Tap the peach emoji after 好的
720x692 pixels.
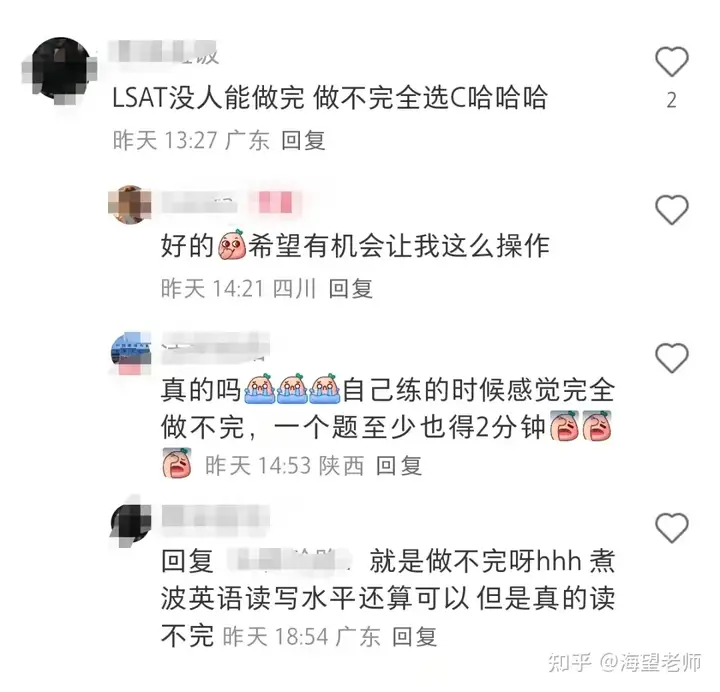(x=232, y=245)
